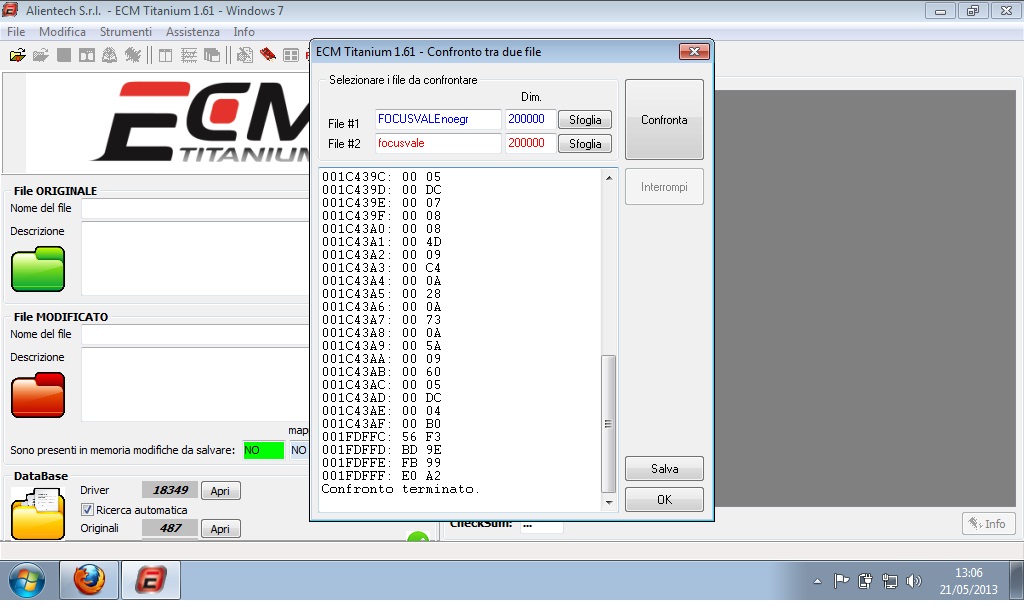Click result line 001FDFFC: 56 F3
The width and height of the screenshot is (1024, 612).
click(381, 437)
